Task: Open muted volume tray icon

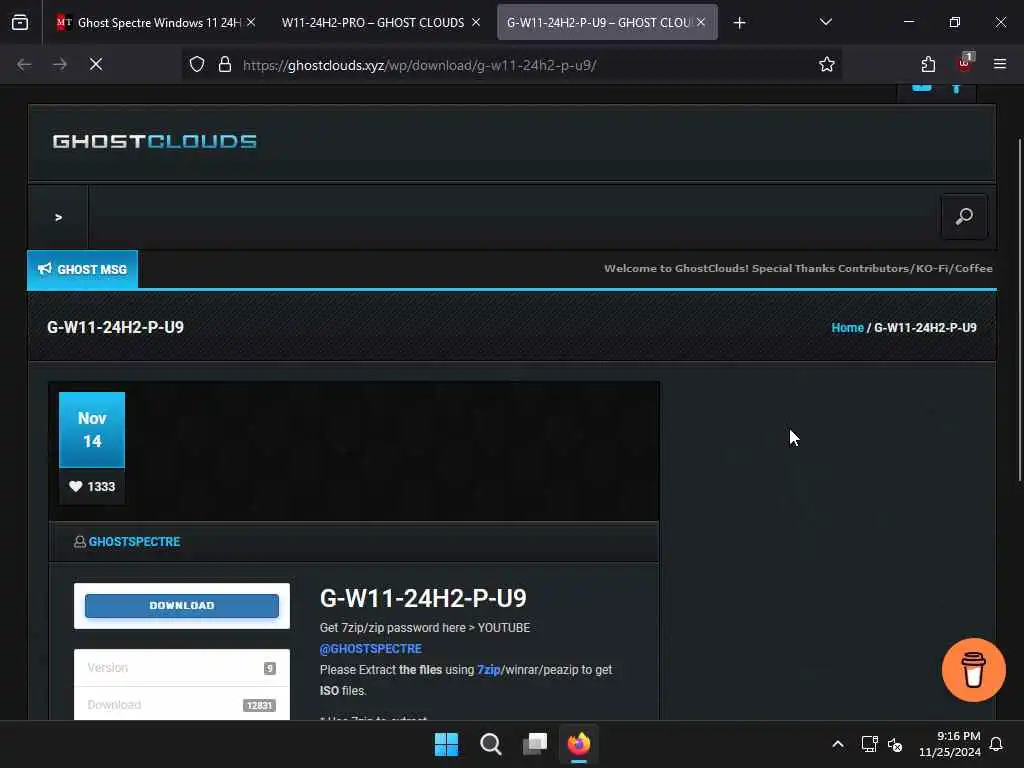Action: 895,744
